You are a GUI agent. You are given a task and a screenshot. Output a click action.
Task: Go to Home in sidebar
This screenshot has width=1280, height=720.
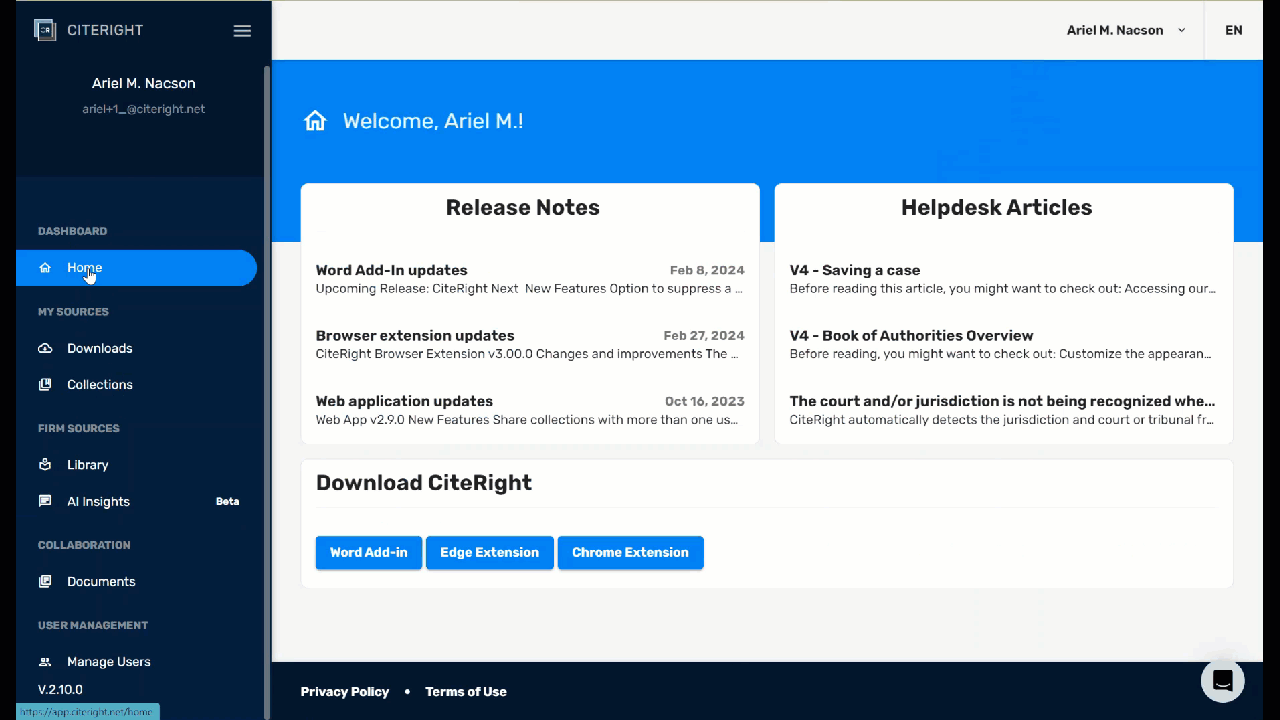click(x=136, y=268)
